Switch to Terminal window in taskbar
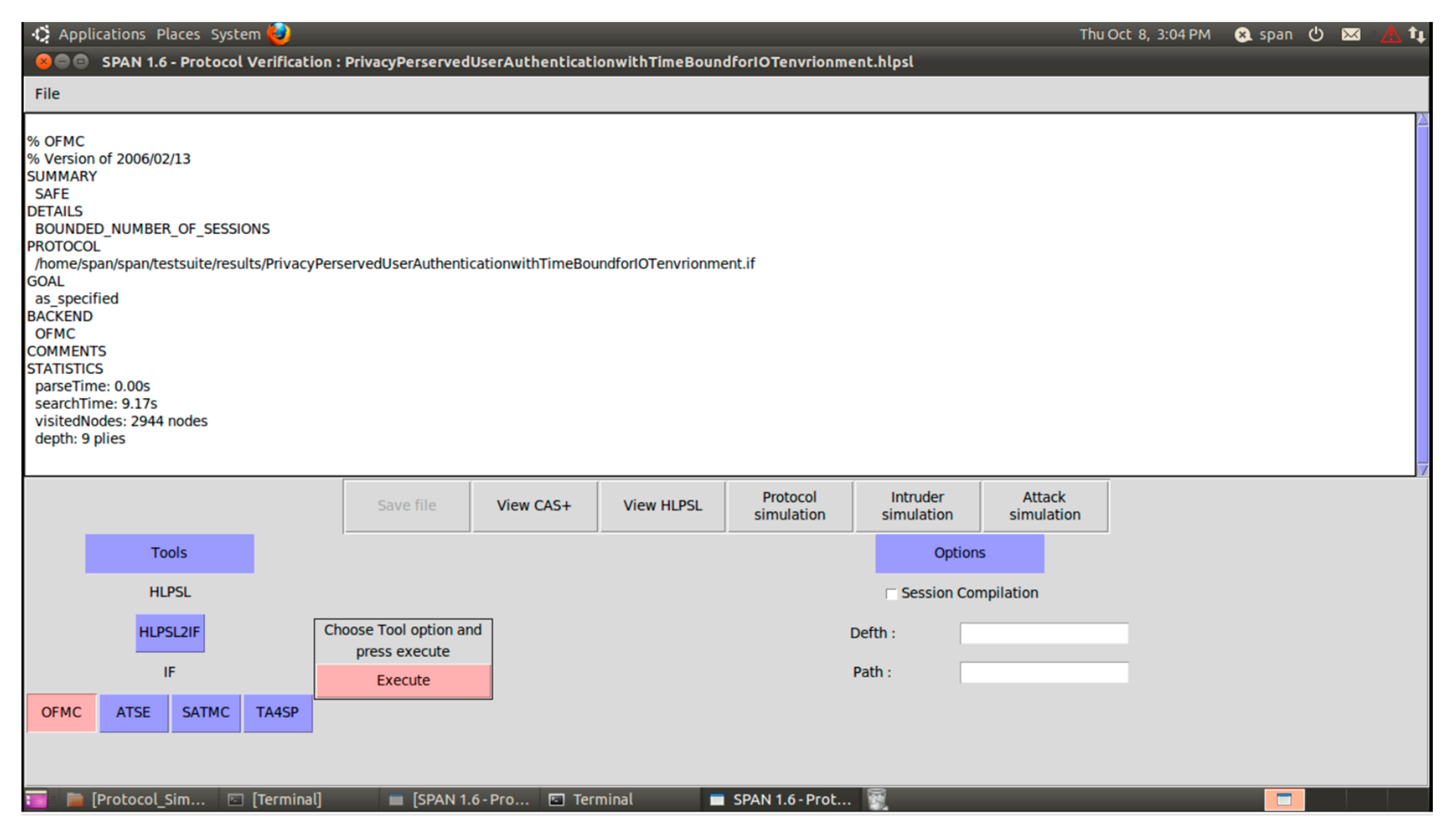This screenshot has height=834, width=1456. coord(602,799)
